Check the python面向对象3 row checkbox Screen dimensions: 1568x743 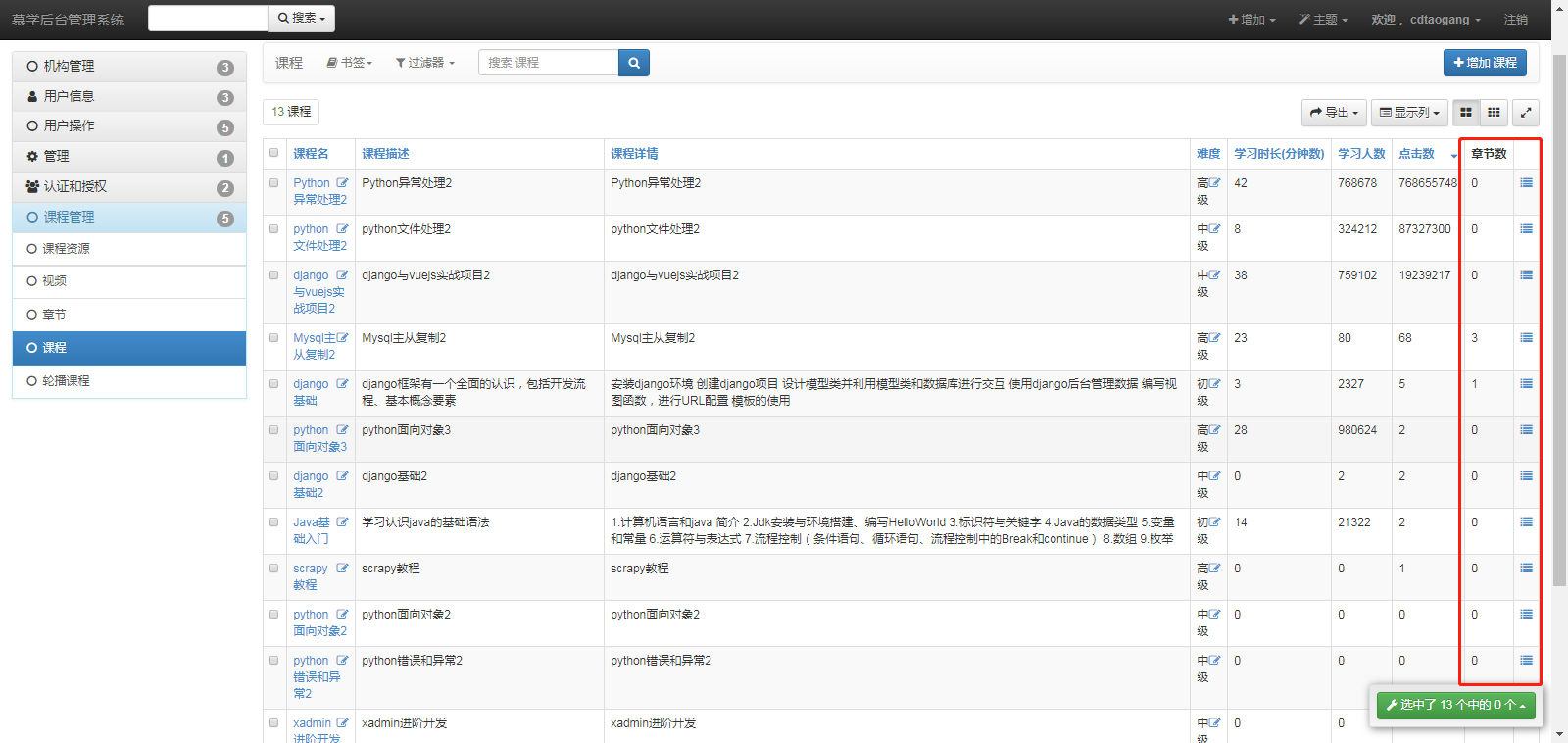coord(274,429)
